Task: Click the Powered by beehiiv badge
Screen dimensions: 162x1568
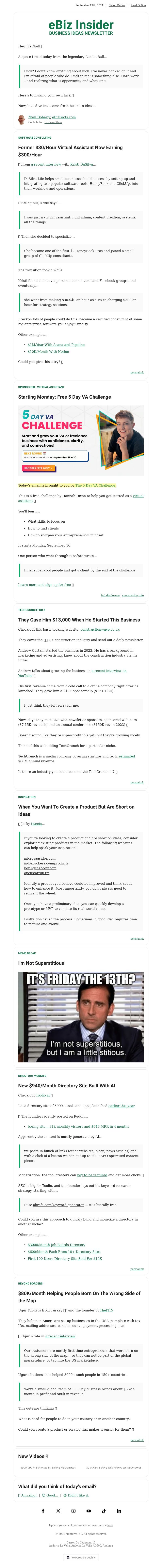Action: coord(81,1558)
